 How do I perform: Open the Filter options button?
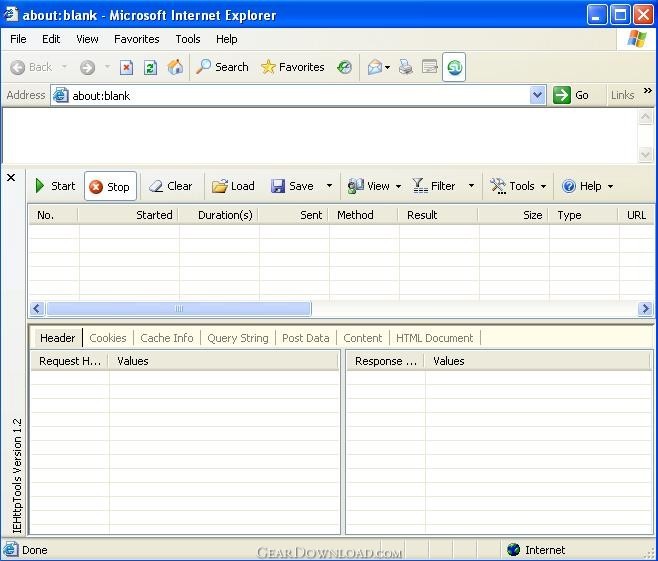coord(433,186)
